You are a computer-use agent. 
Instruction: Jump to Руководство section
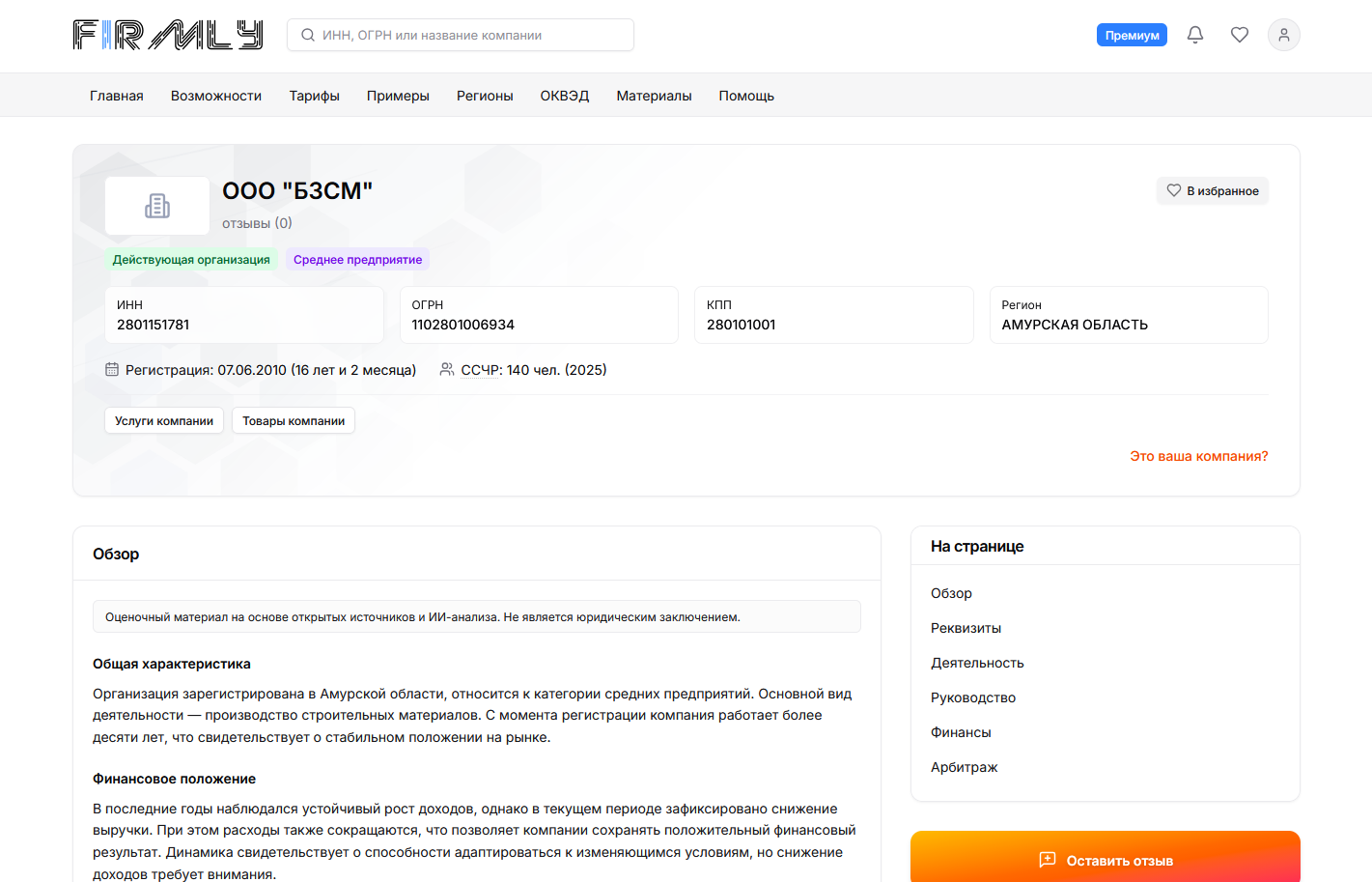973,697
